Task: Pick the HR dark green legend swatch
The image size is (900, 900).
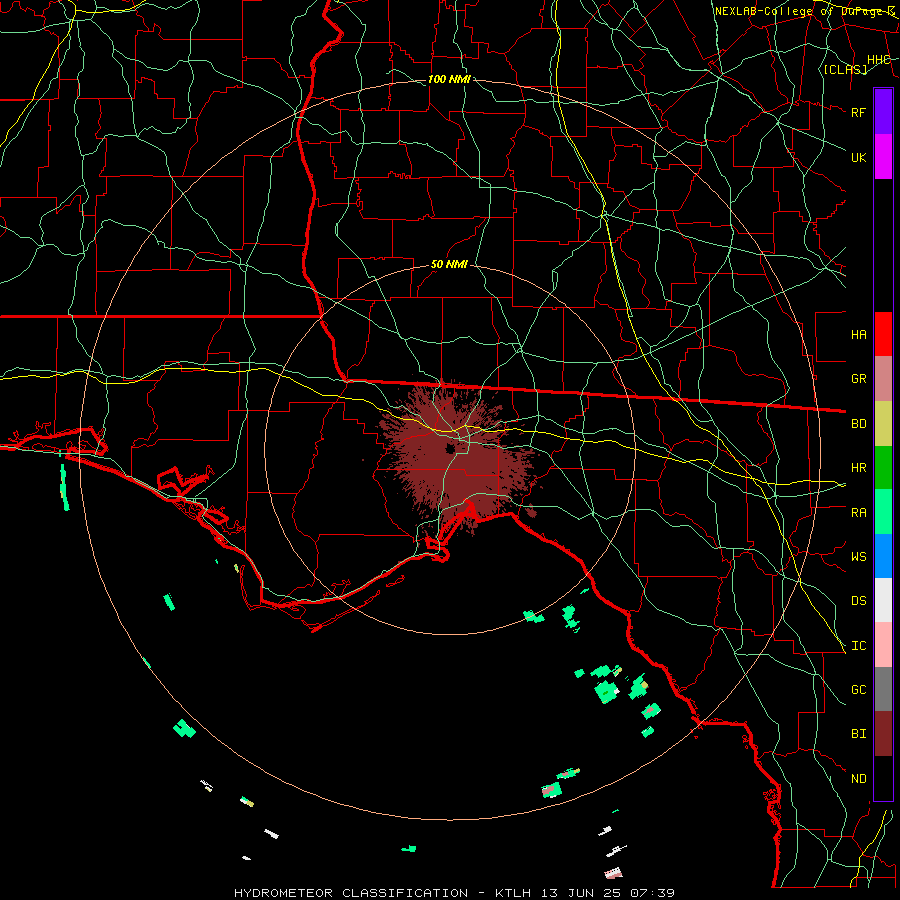Action: point(883,468)
